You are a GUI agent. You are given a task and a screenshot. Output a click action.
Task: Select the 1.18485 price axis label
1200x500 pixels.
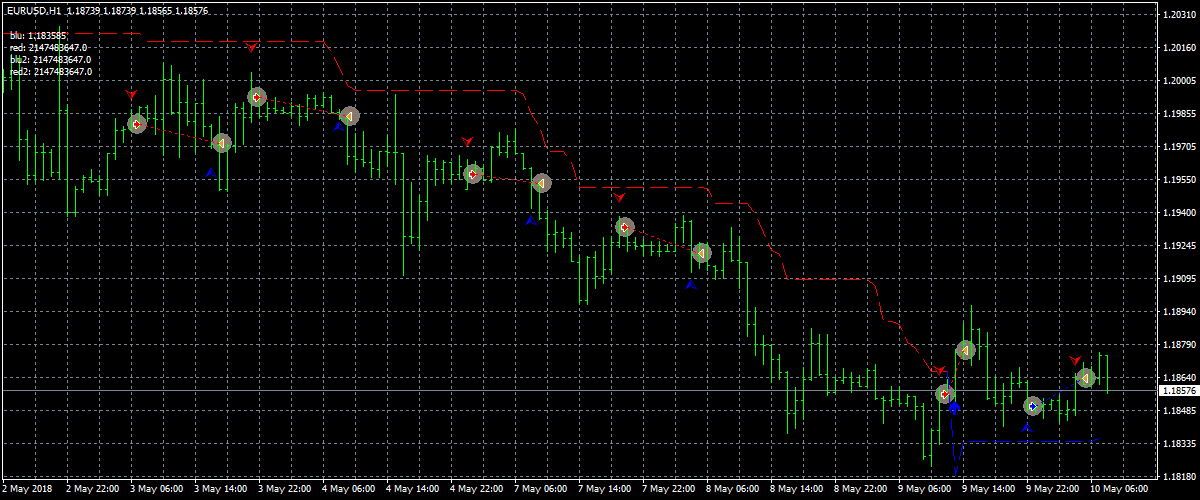tap(1180, 411)
